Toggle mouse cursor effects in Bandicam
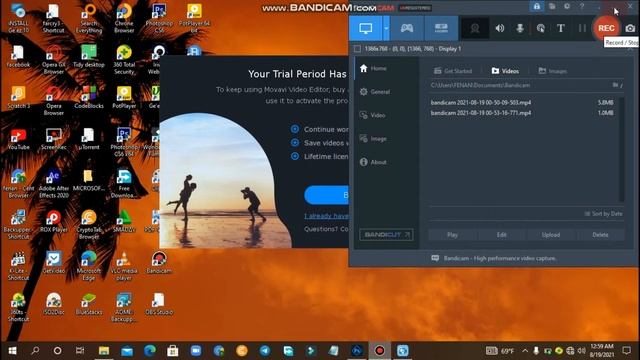Image resolution: width=640 pixels, height=360 pixels. click(x=540, y=28)
